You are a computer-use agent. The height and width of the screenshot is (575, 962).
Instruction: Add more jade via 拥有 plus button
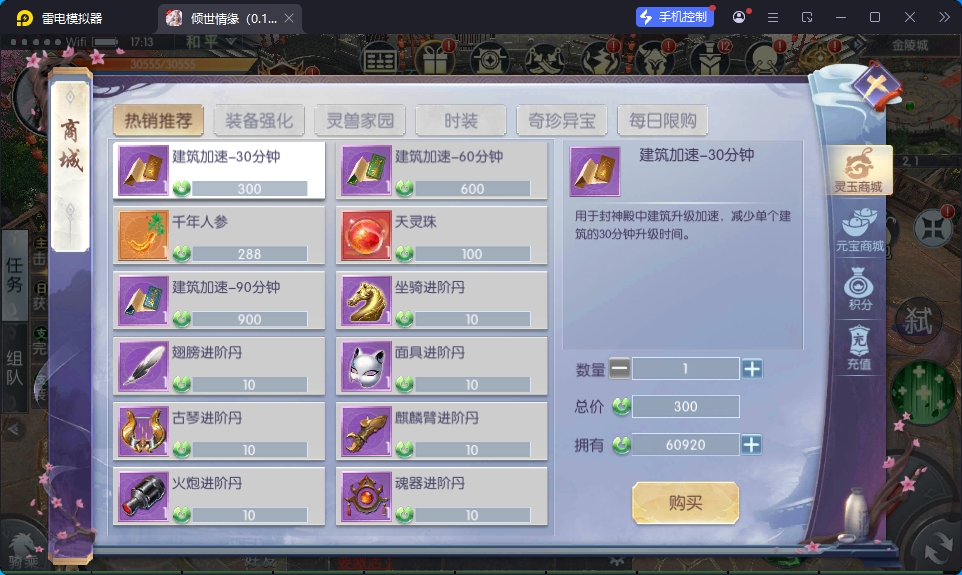point(752,444)
